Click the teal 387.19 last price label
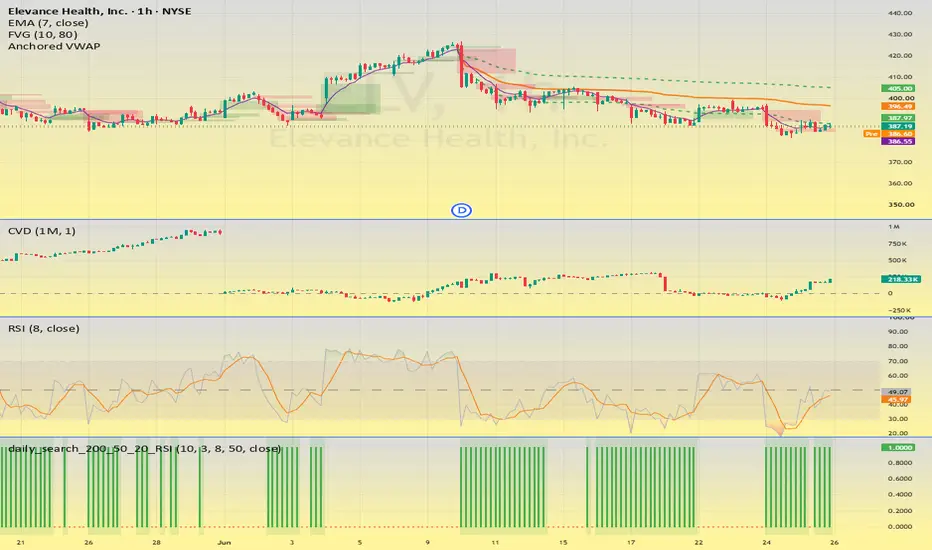 [x=898, y=126]
